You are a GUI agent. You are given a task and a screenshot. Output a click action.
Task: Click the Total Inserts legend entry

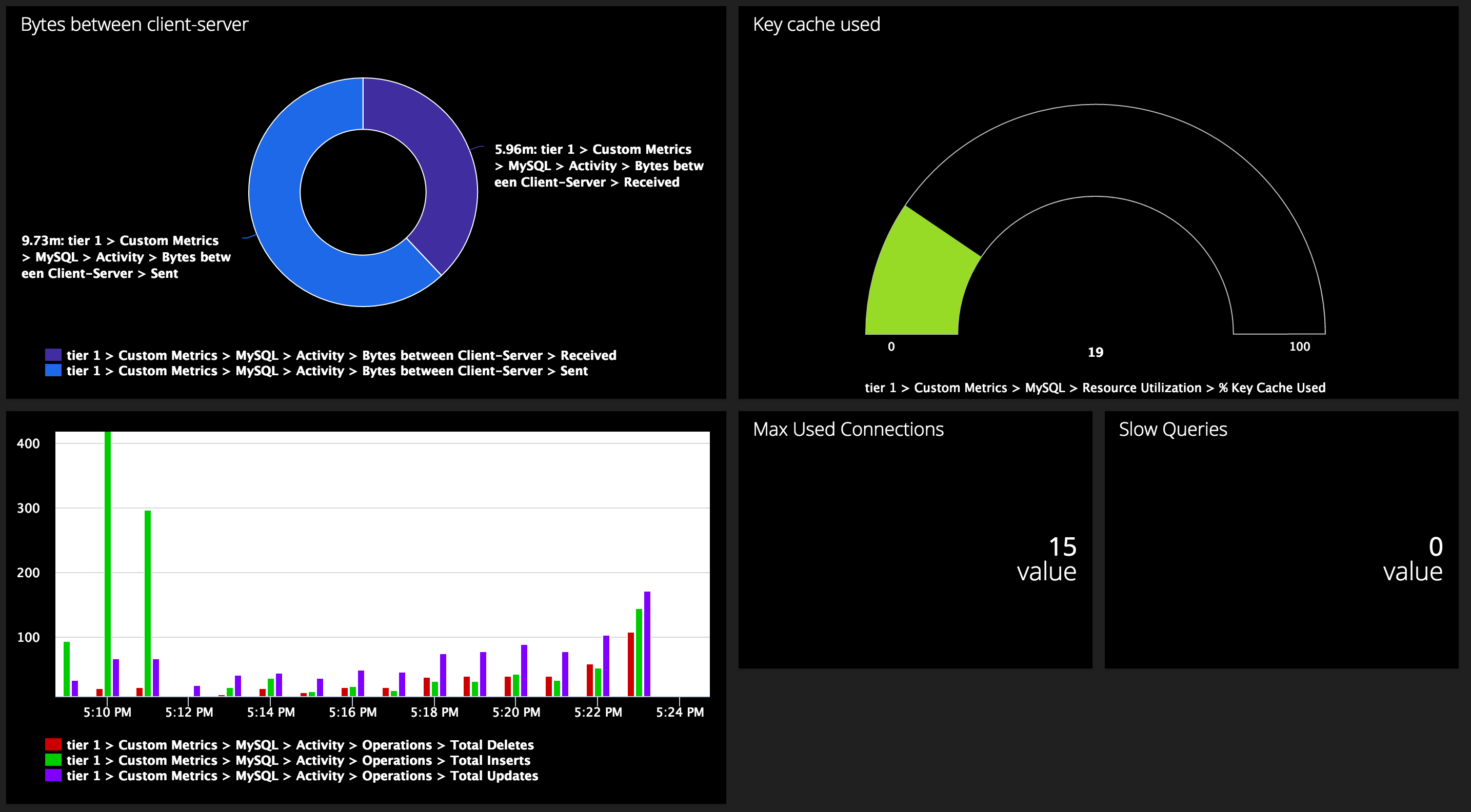pyautogui.click(x=299, y=761)
